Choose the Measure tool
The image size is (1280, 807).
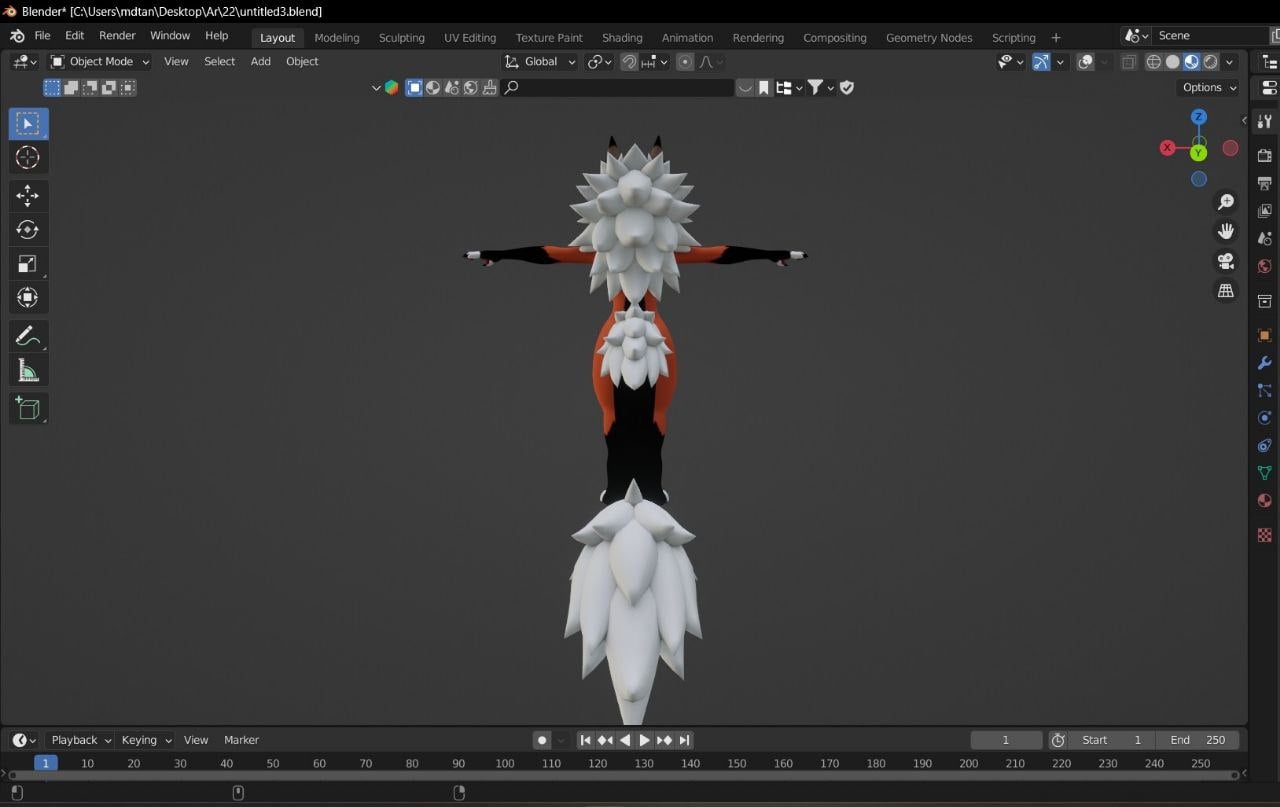(28, 371)
